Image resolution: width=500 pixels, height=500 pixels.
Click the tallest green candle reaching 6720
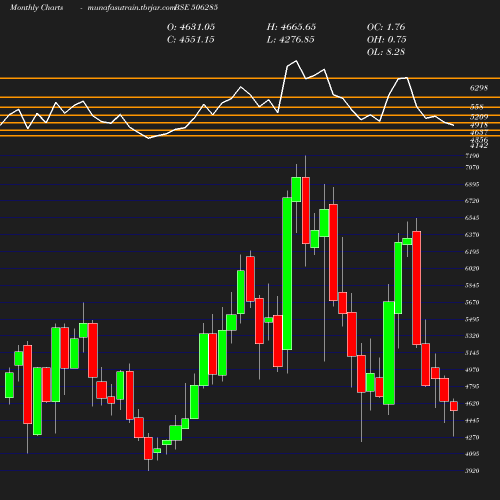[x=287, y=273]
